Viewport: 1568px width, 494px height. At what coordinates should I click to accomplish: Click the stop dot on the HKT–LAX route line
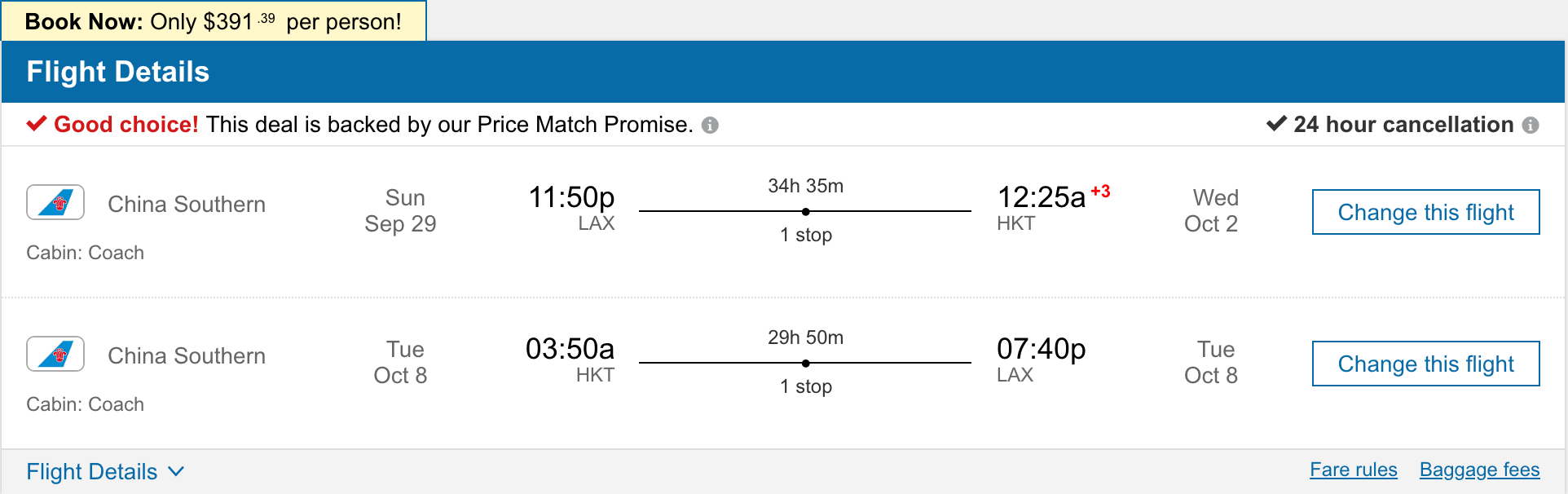[x=805, y=364]
